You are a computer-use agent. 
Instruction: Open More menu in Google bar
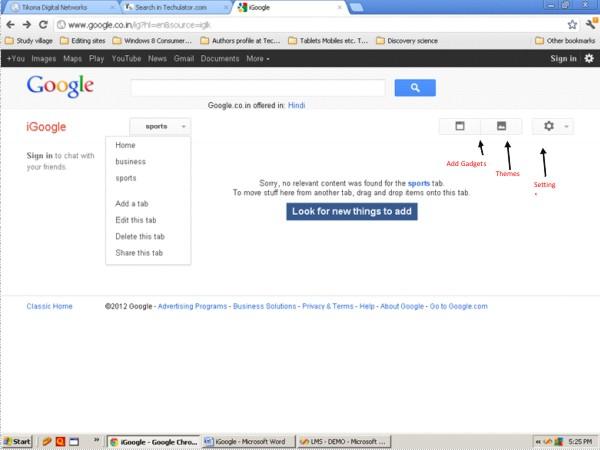[x=258, y=59]
